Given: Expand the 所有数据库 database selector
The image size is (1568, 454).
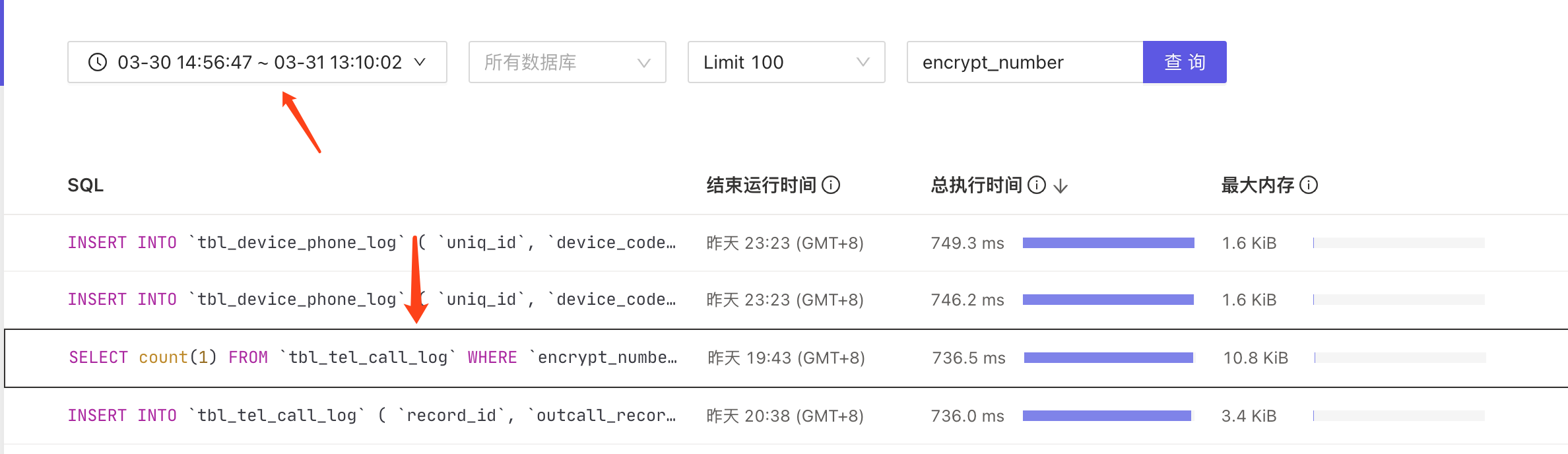Looking at the screenshot, I should [x=567, y=62].
